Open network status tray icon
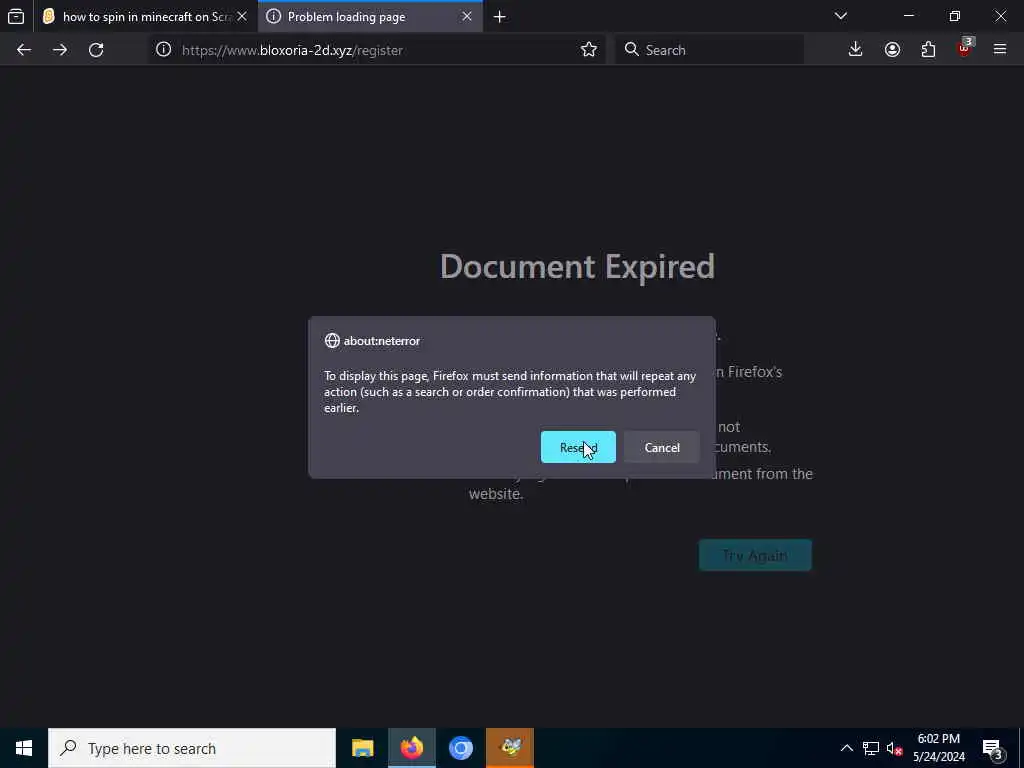Viewport: 1024px width, 768px height. [x=871, y=748]
